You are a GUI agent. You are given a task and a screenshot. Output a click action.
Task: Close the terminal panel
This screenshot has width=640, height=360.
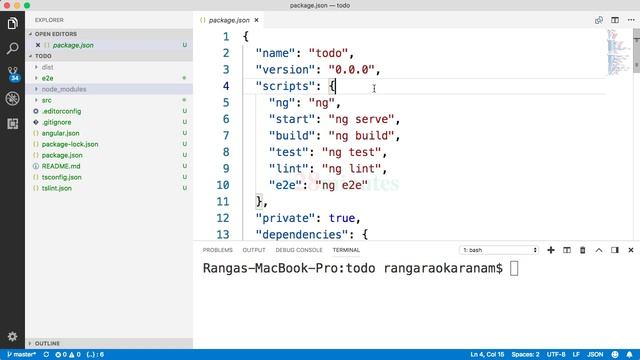[x=631, y=250]
